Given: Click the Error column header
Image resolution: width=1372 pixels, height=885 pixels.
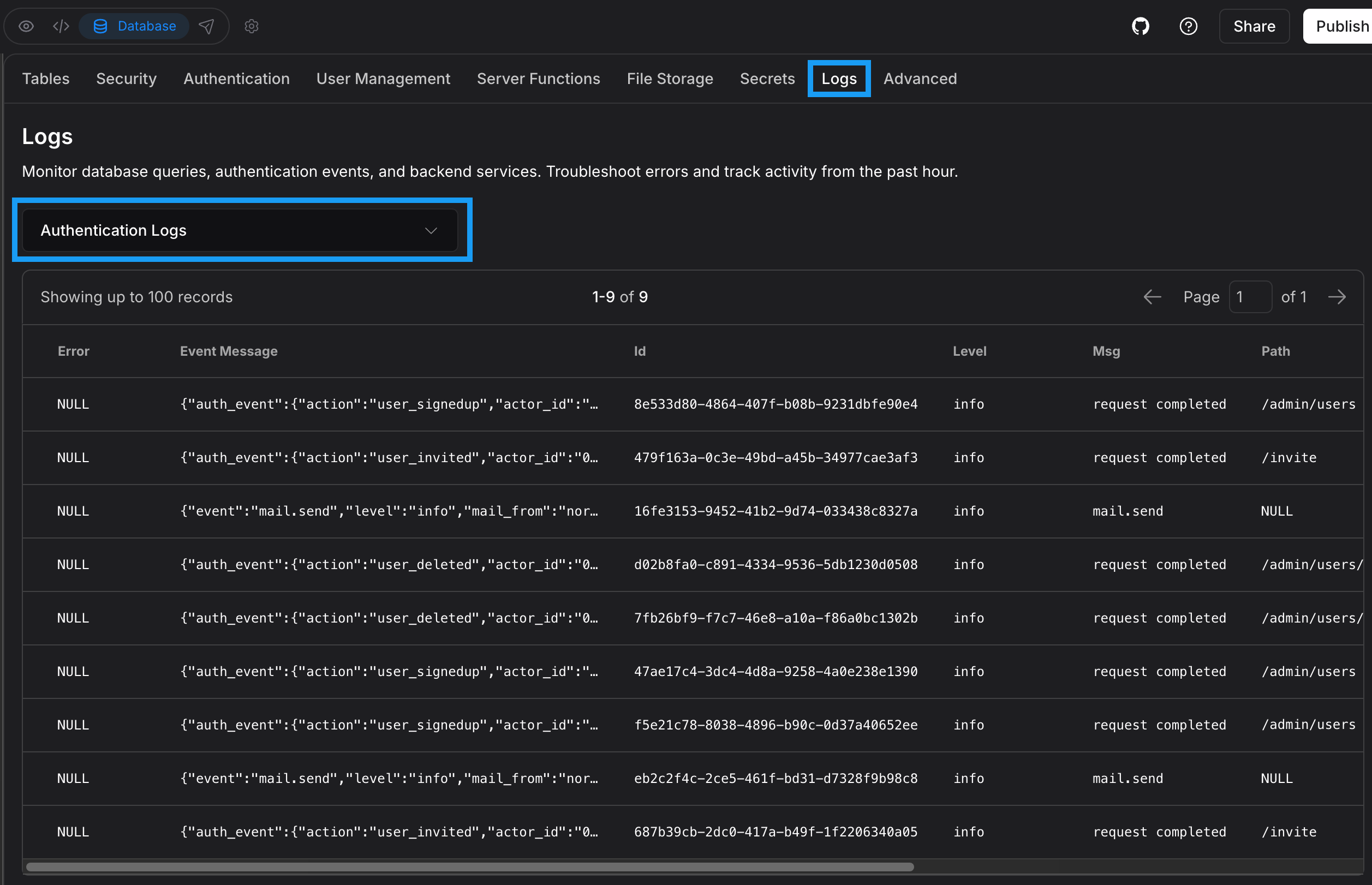Looking at the screenshot, I should [74, 351].
